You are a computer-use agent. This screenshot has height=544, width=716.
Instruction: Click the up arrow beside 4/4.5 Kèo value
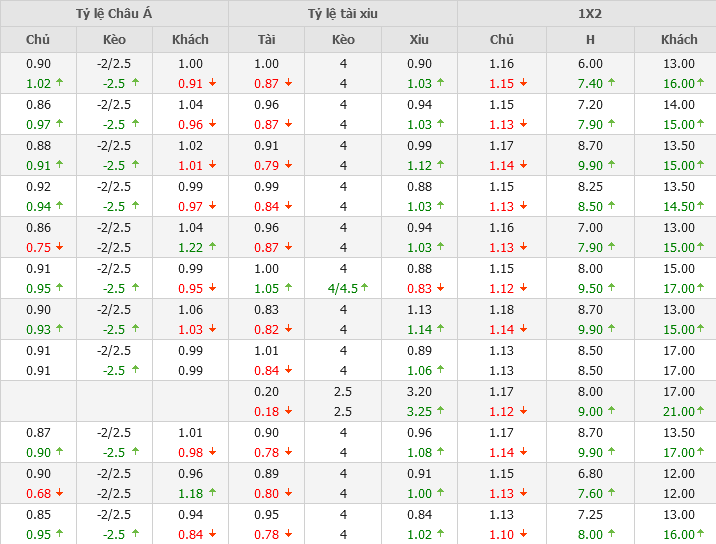(366, 288)
